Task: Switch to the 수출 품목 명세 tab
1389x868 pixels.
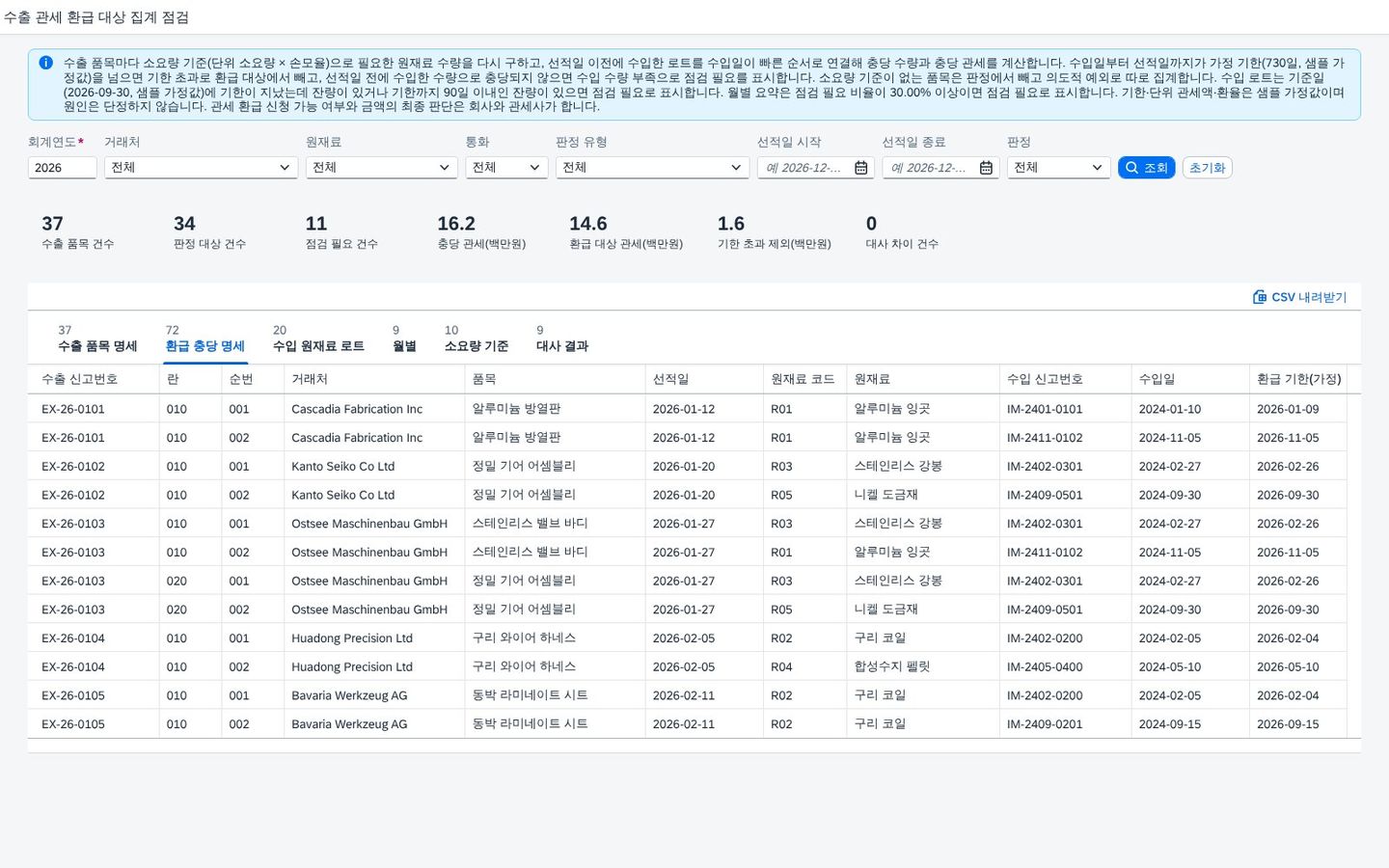Action: tap(97, 339)
